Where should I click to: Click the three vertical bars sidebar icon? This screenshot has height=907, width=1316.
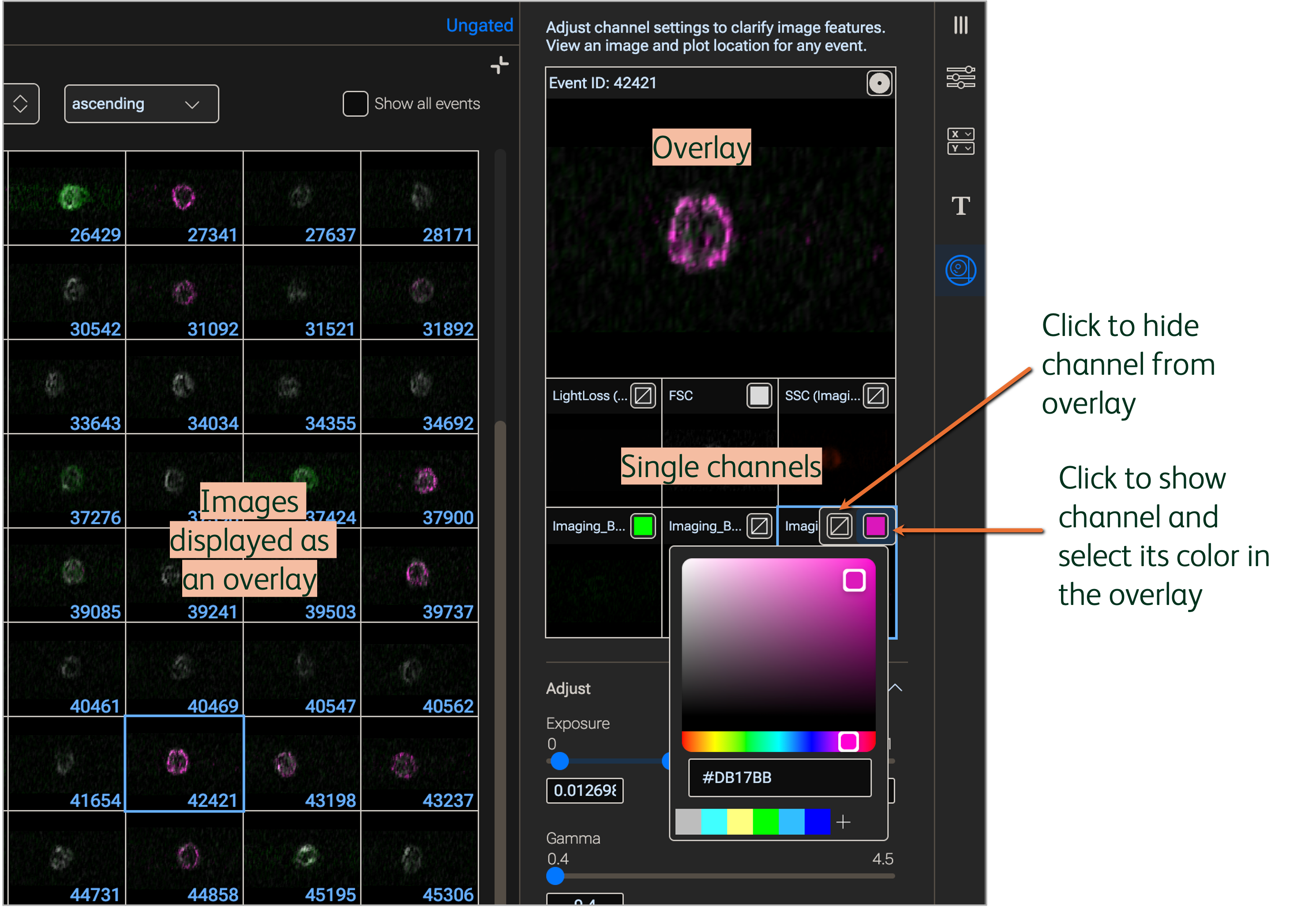click(960, 25)
